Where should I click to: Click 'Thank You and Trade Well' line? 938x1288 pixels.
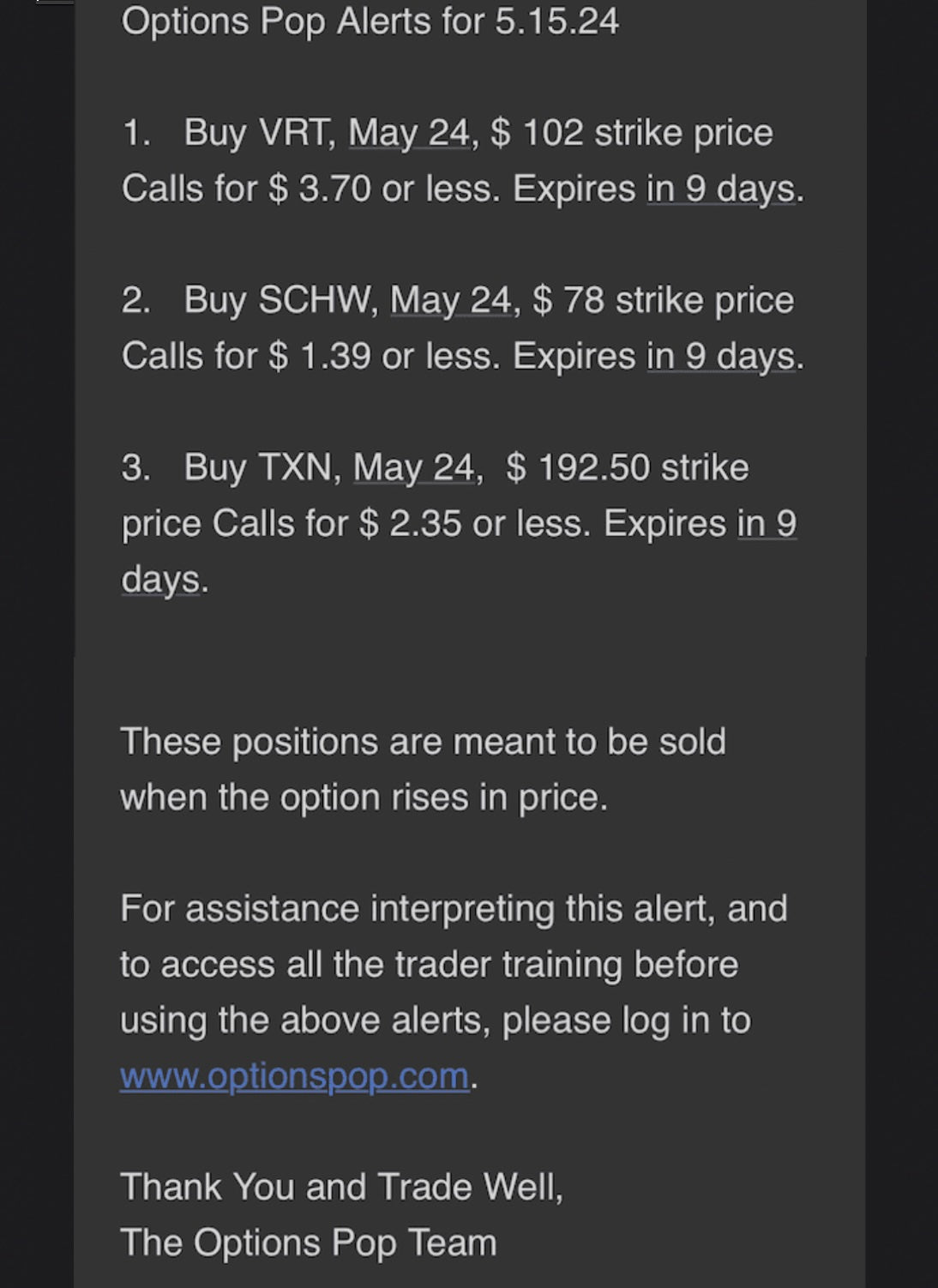(x=342, y=1188)
